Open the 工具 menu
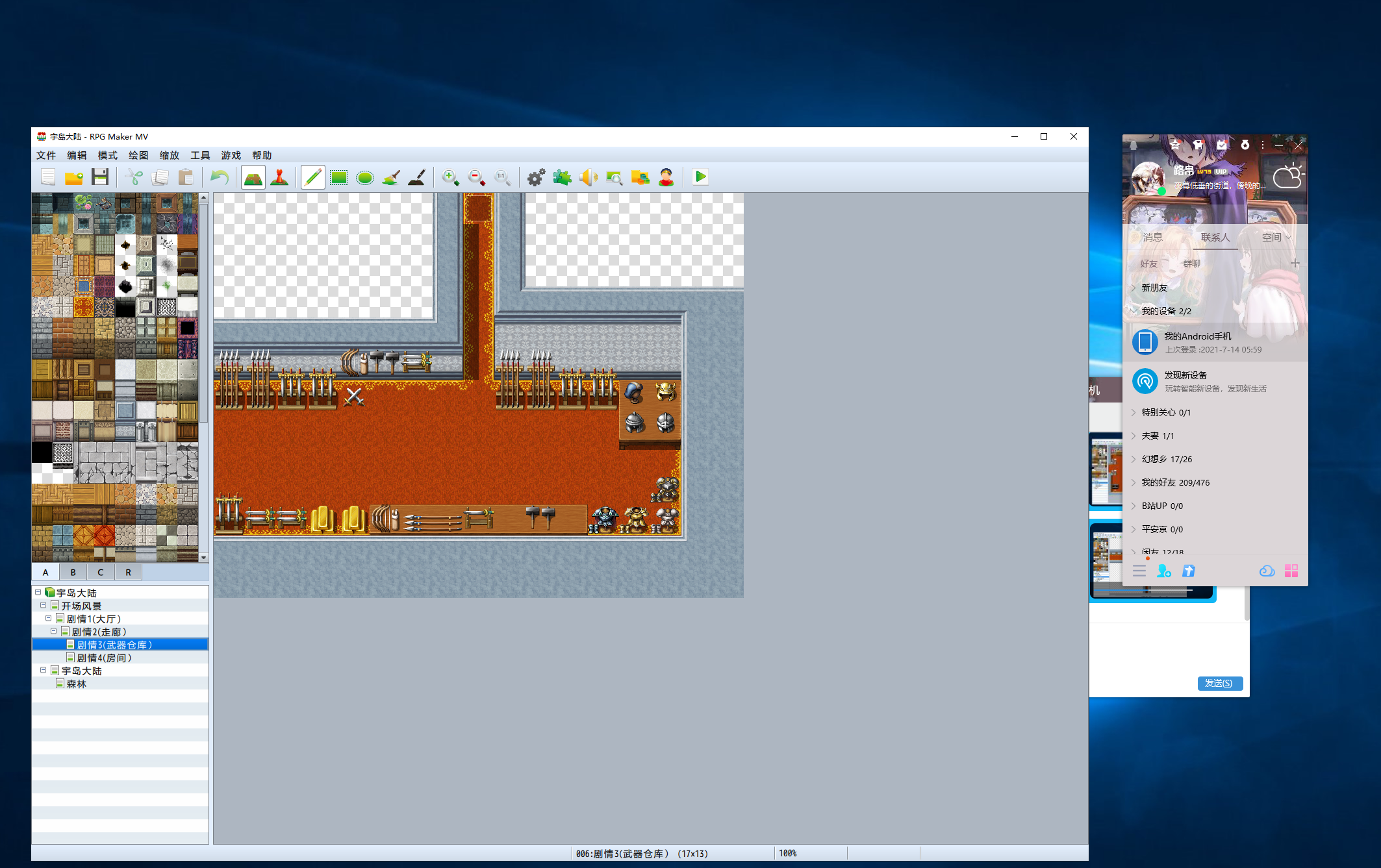 [x=200, y=155]
